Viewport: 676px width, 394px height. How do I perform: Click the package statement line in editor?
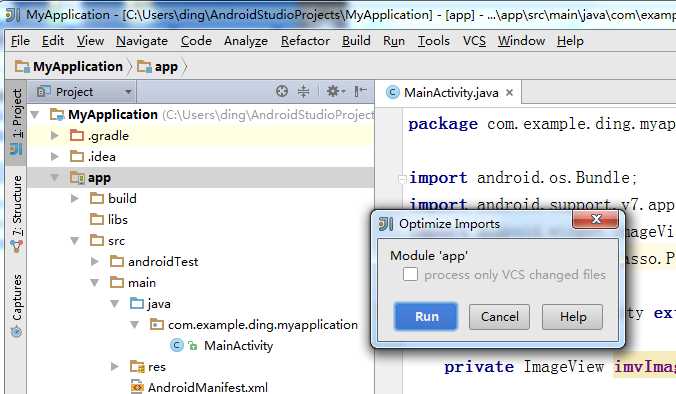coord(542,124)
